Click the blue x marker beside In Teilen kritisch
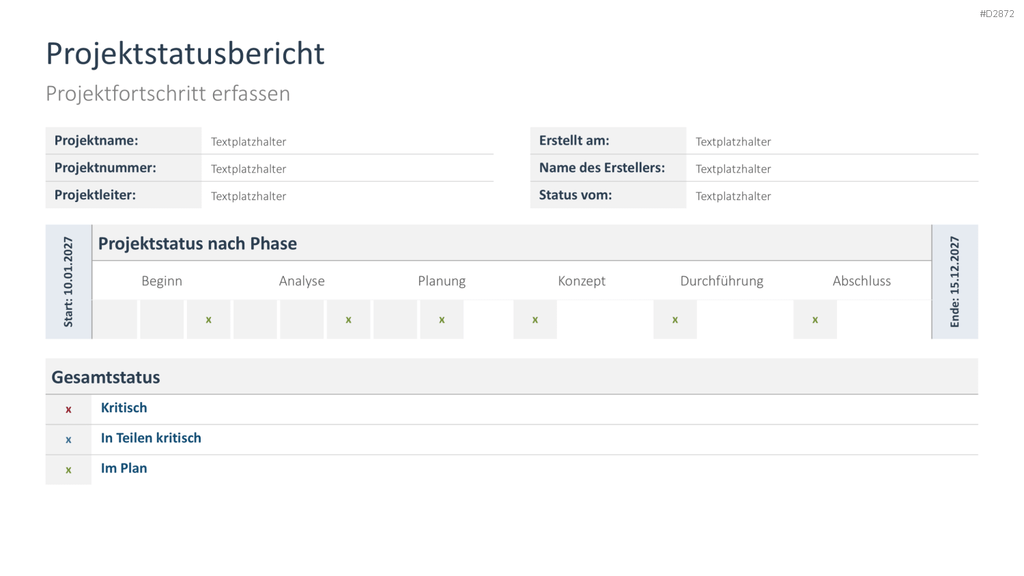Image resolution: width=1024 pixels, height=576 pixels. pos(68,440)
